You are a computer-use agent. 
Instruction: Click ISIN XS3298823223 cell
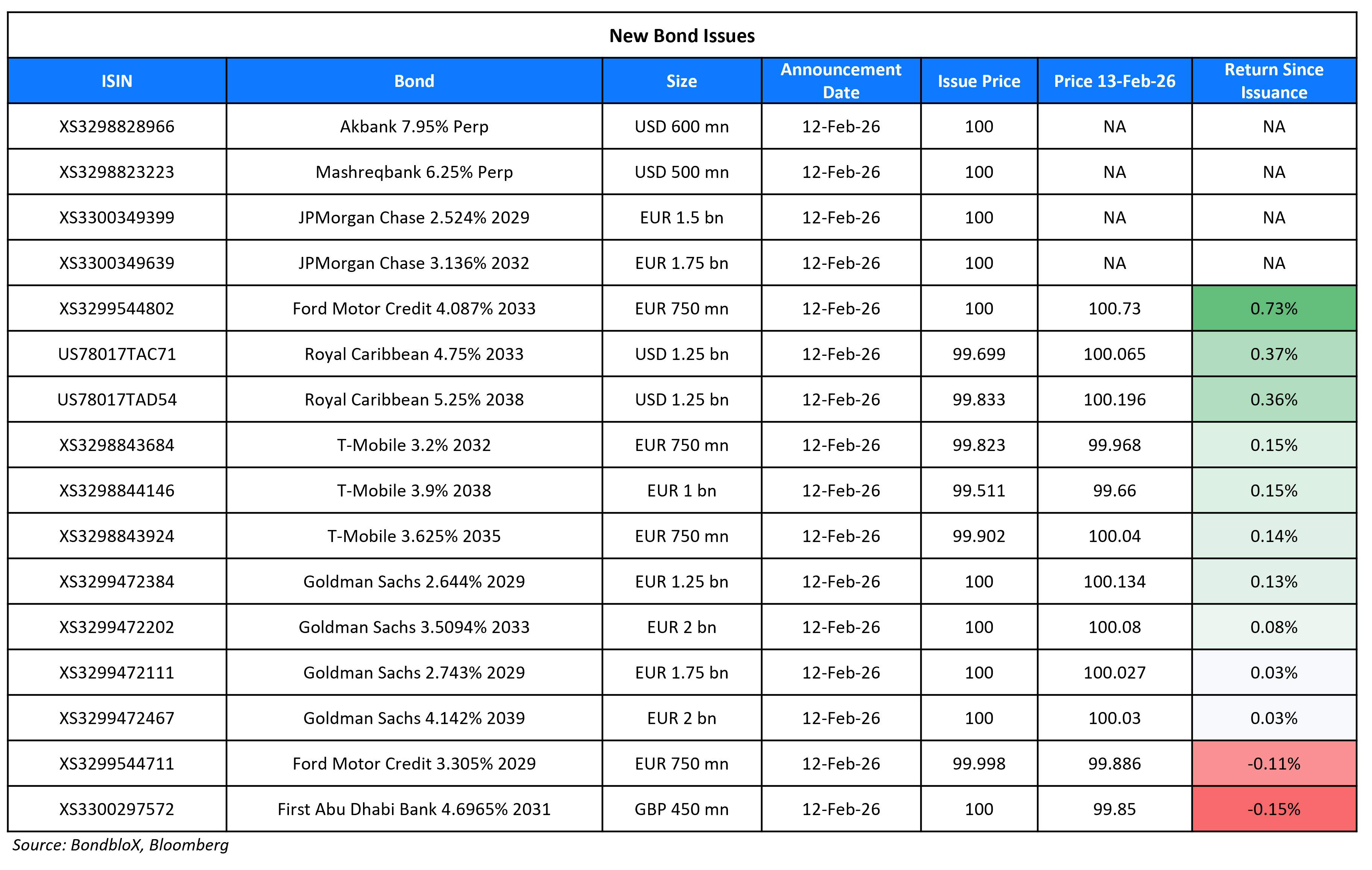[117, 172]
